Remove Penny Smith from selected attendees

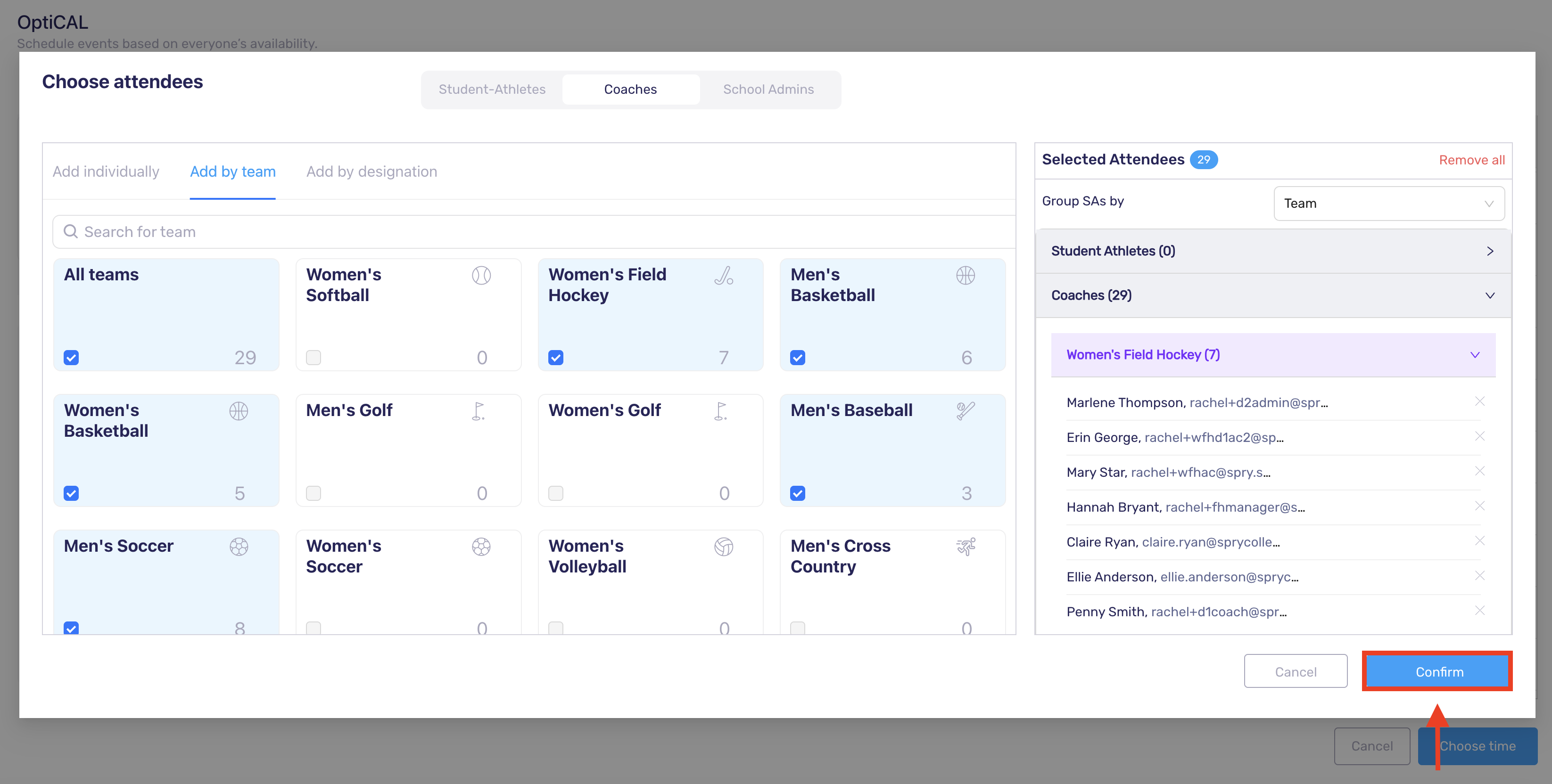(x=1479, y=611)
